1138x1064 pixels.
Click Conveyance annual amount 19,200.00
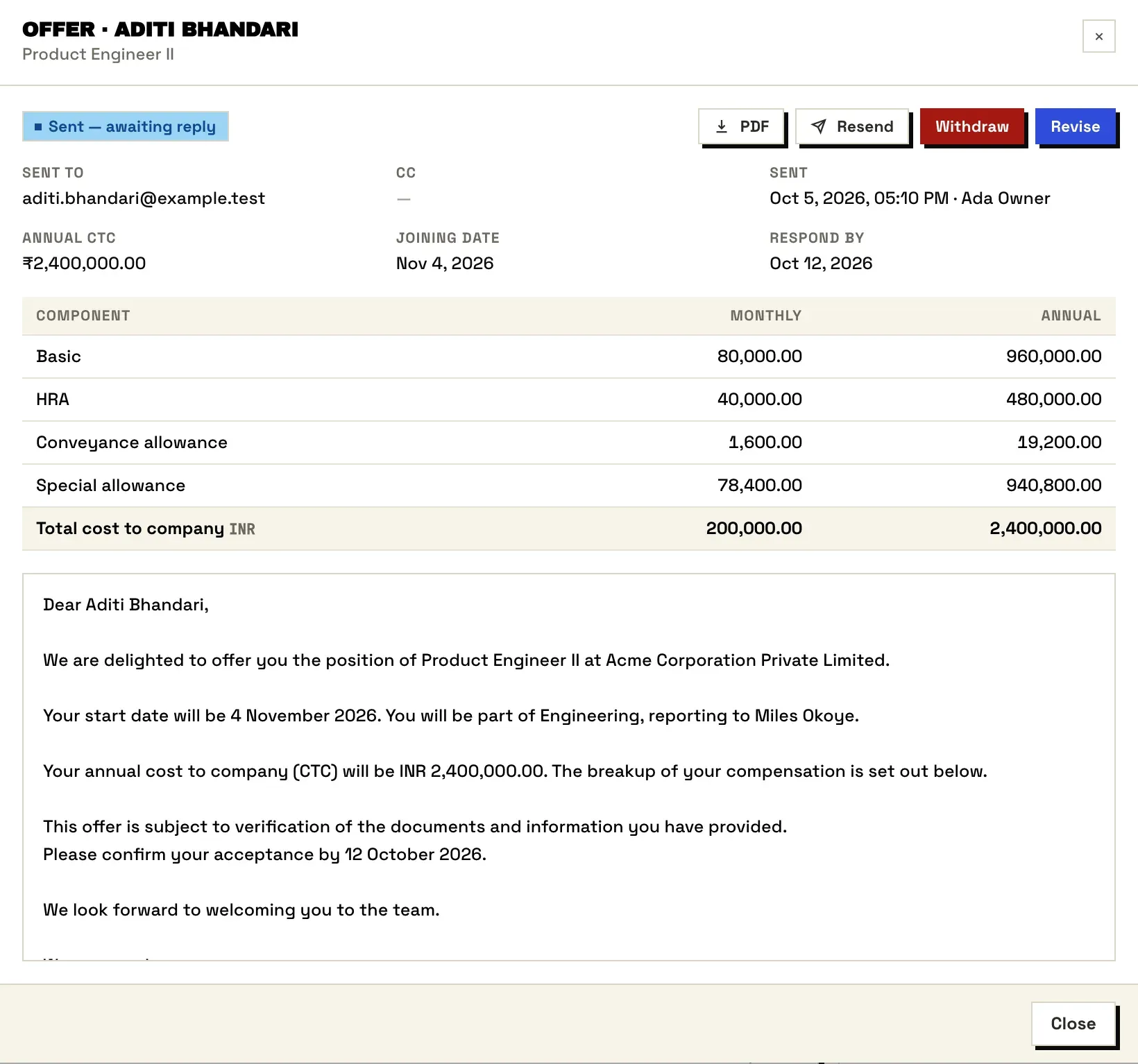(x=1060, y=443)
